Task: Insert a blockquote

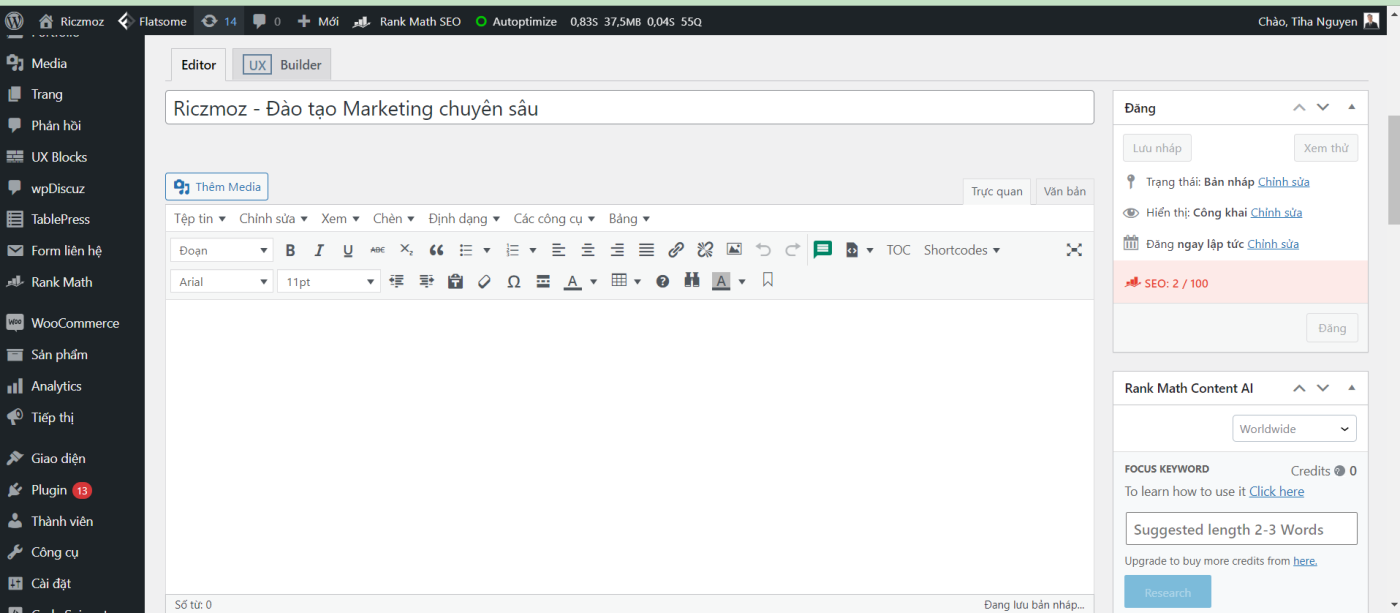Action: click(x=436, y=250)
